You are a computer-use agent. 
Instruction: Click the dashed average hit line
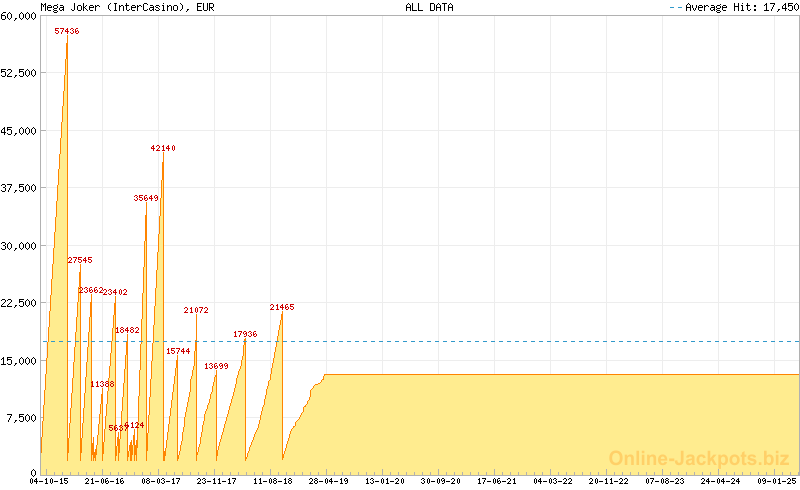[500, 341]
